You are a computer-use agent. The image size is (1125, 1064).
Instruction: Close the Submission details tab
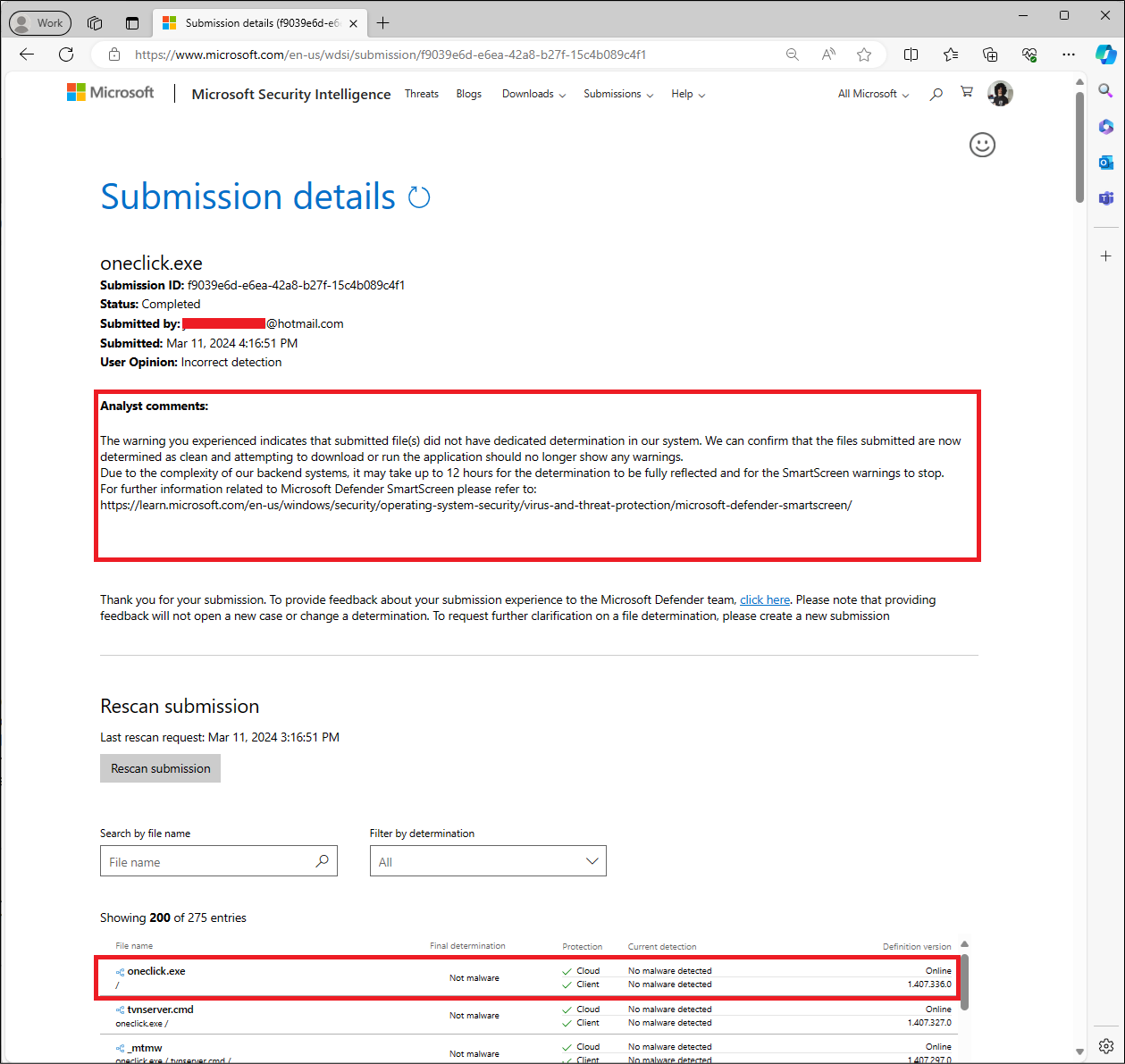353,23
